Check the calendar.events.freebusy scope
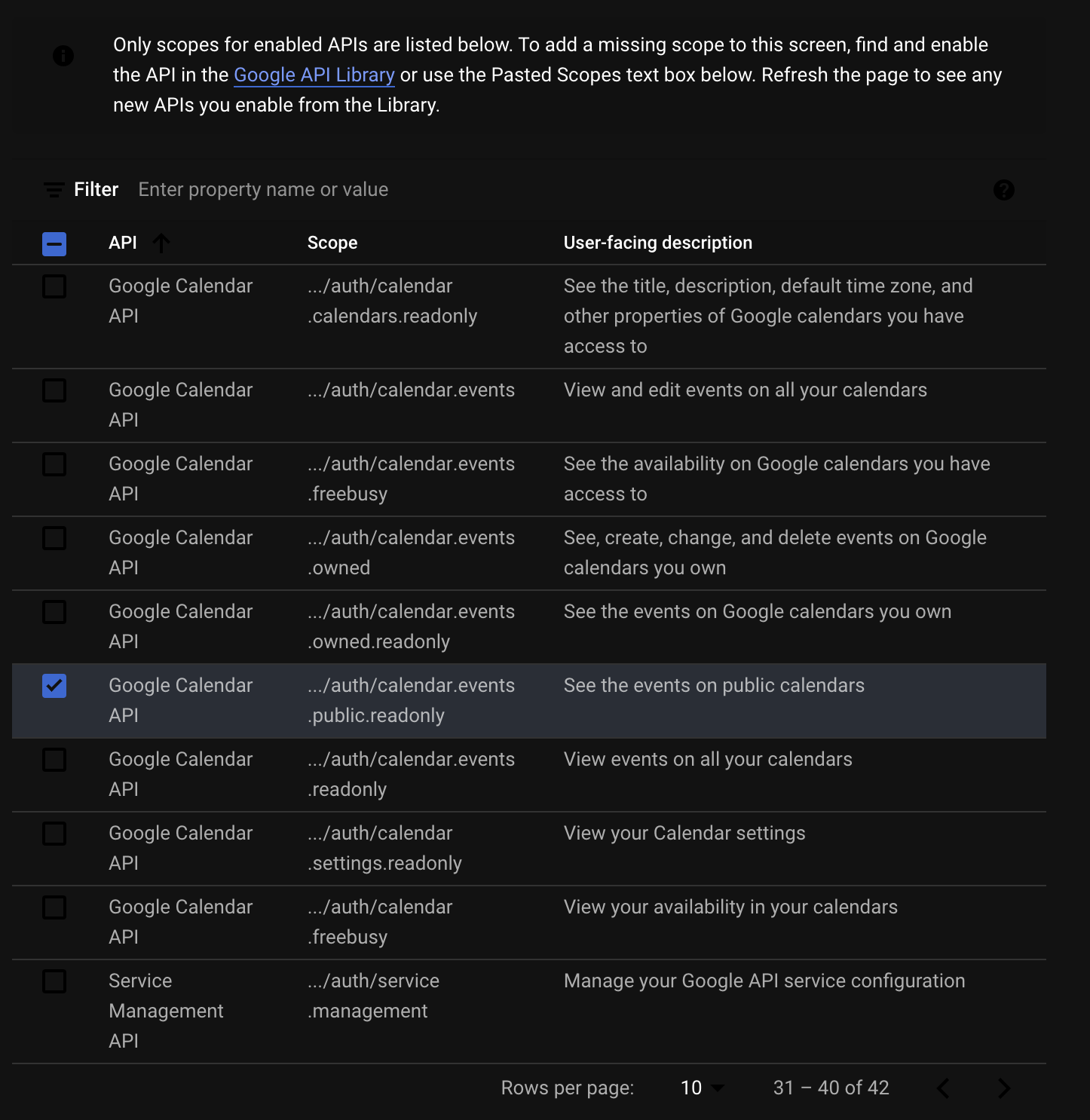 54,464
